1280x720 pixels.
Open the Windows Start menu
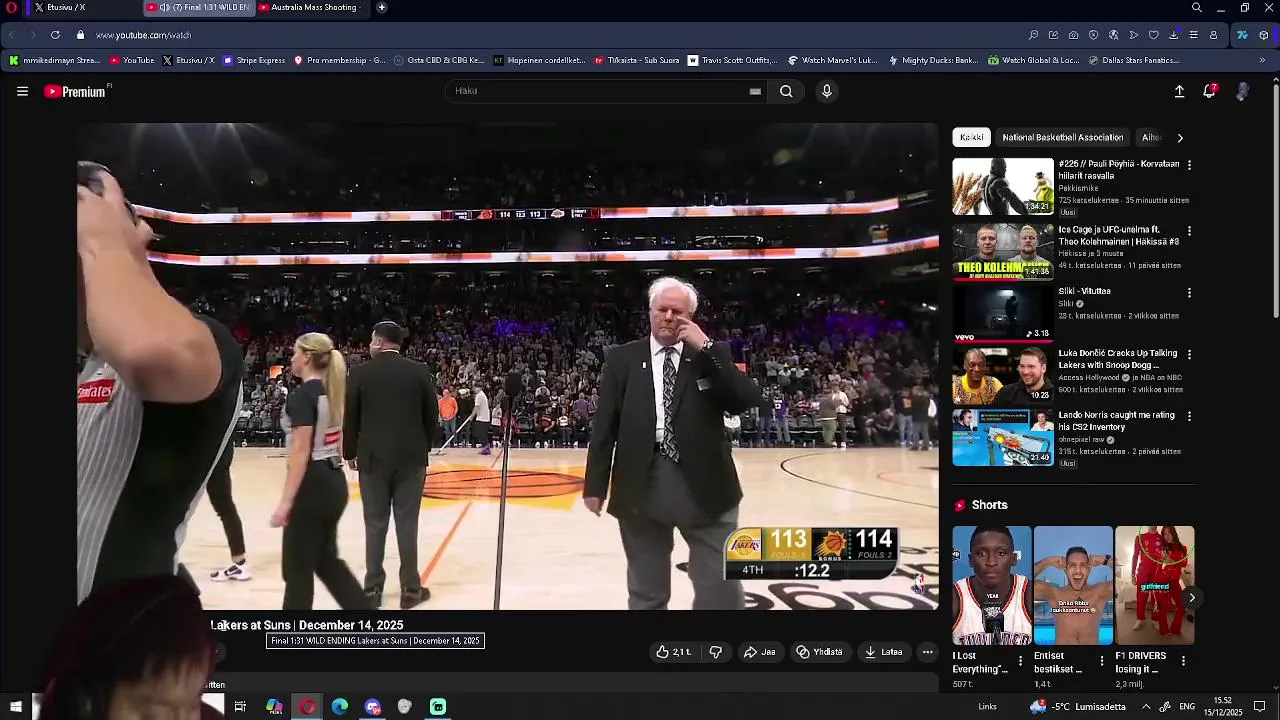tap(15, 707)
